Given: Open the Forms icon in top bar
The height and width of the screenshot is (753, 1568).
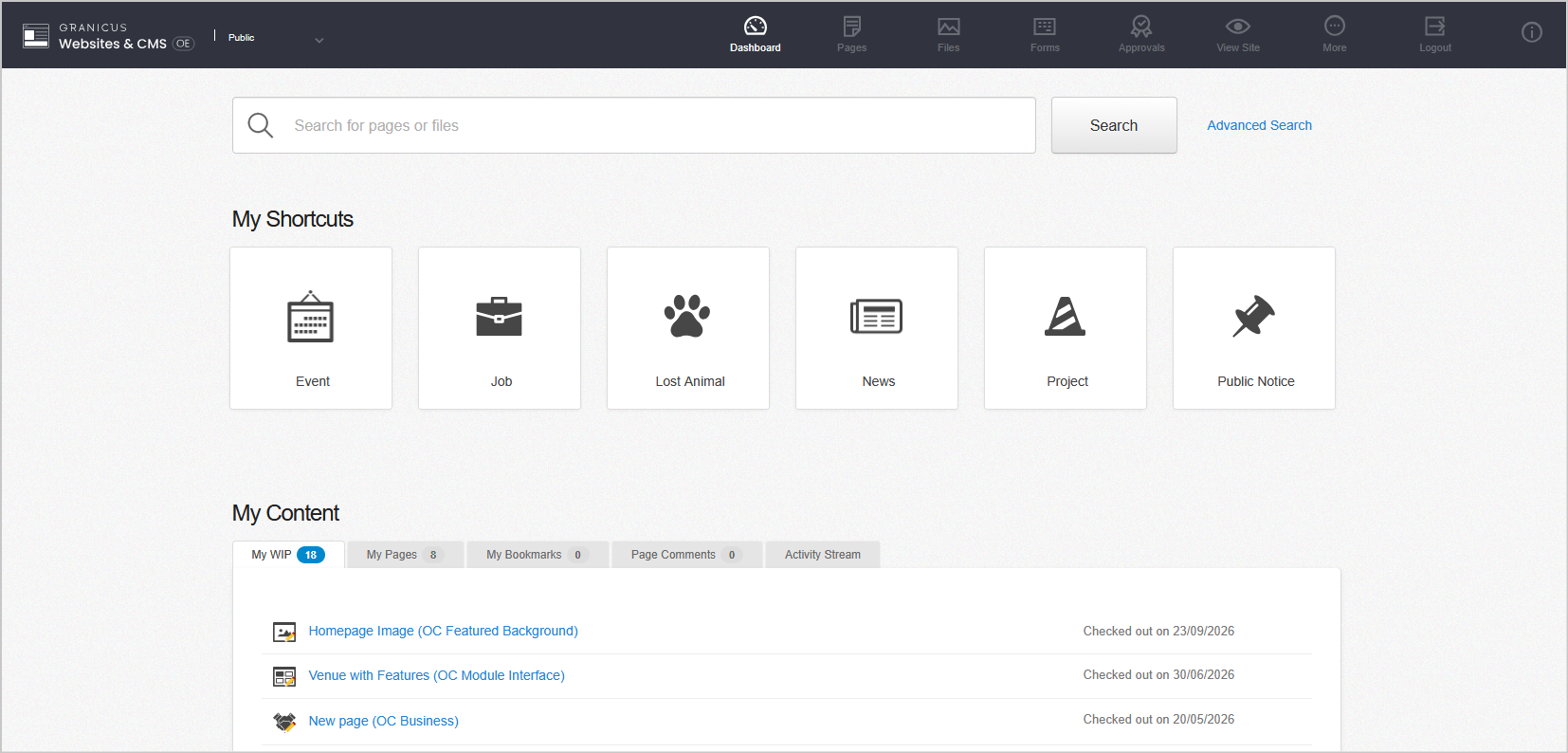Looking at the screenshot, I should [1045, 27].
